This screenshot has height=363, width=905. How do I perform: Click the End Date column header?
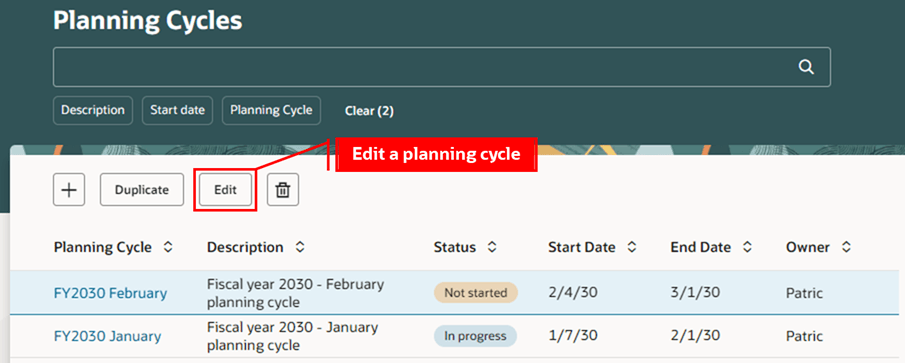click(x=701, y=248)
